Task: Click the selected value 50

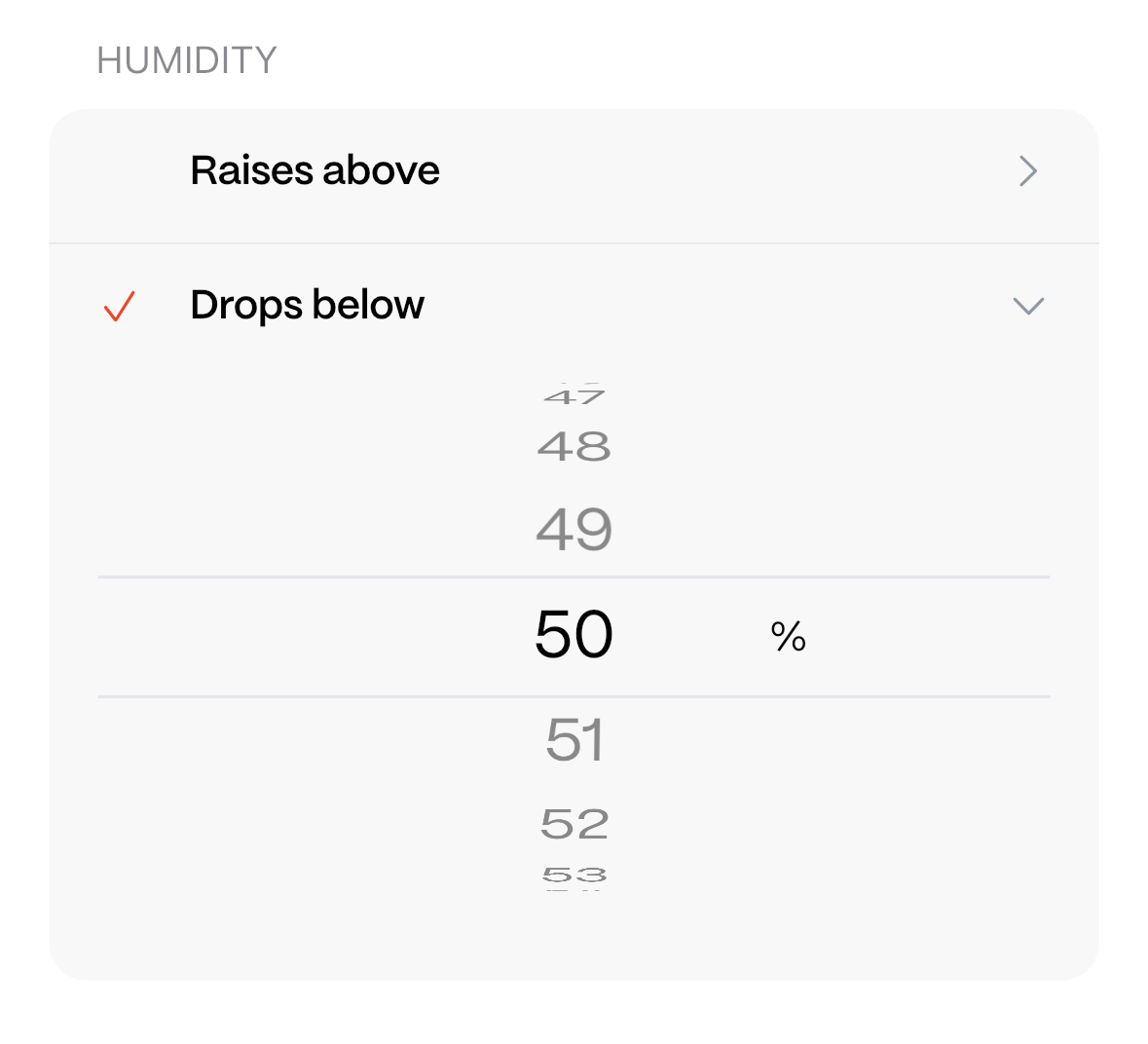Action: tap(574, 636)
